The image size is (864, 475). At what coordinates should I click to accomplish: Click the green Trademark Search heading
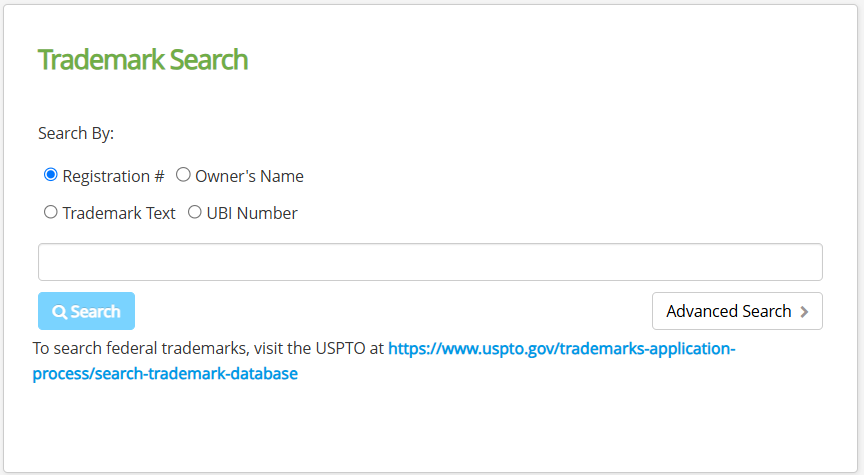coord(143,60)
